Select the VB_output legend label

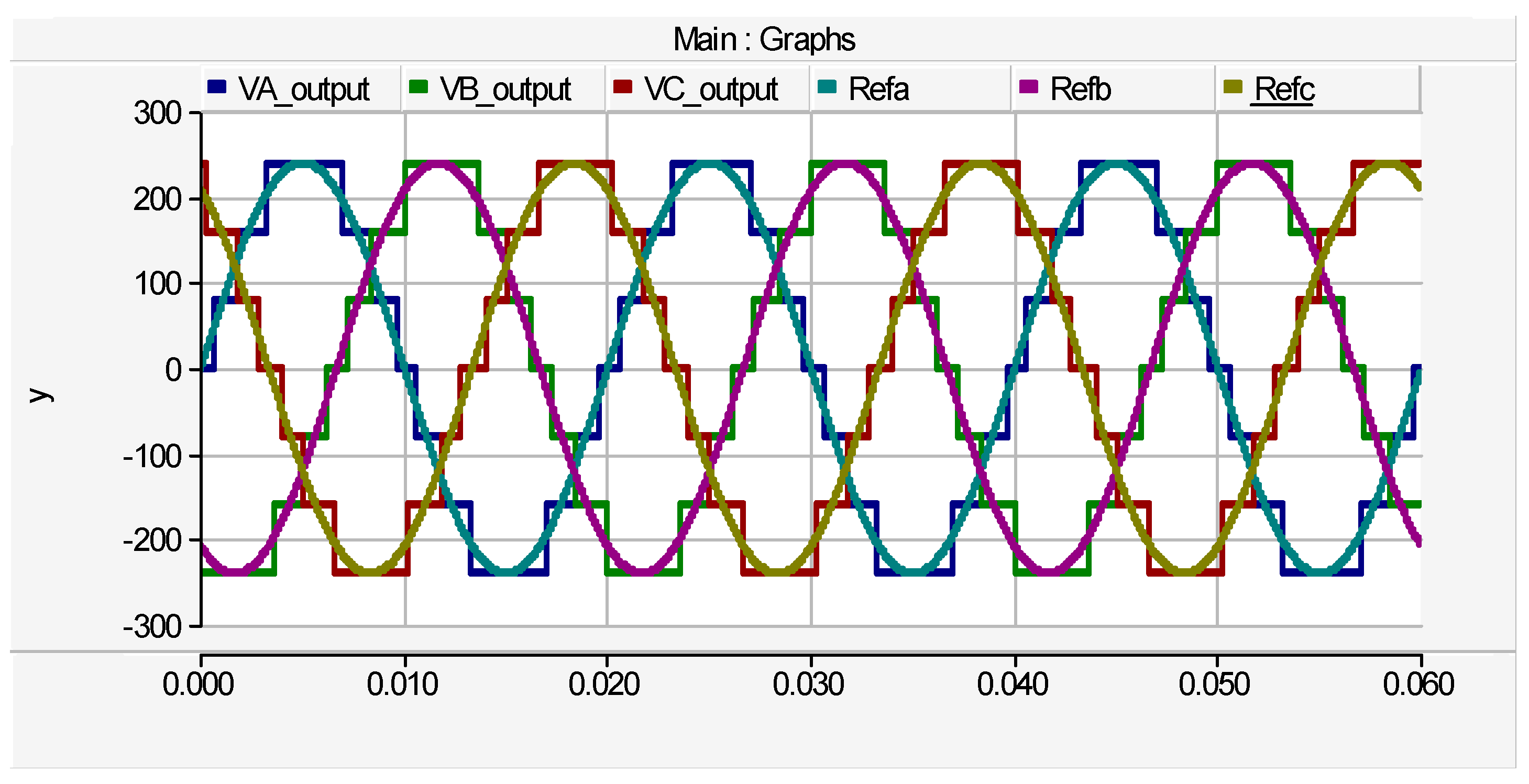tap(505, 90)
